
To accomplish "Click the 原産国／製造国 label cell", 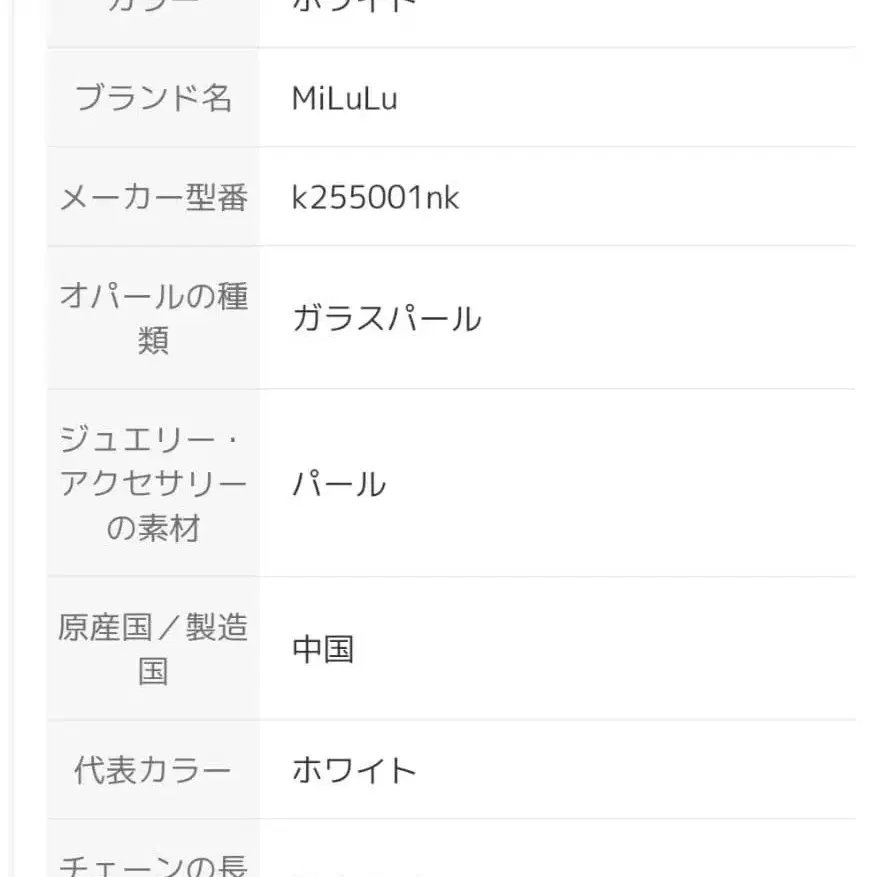I will point(153,648).
